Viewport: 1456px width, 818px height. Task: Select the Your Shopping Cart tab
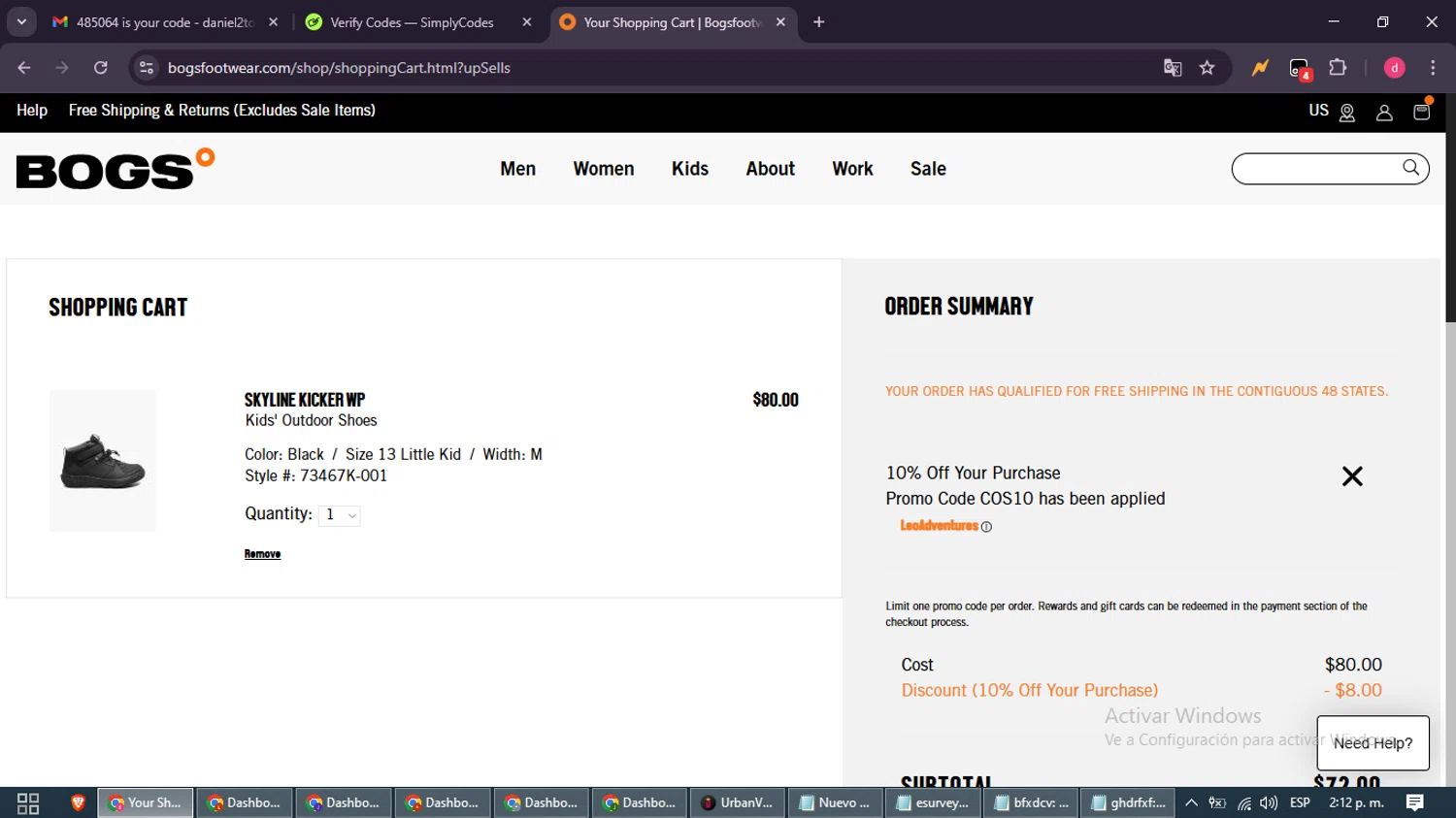(x=672, y=22)
